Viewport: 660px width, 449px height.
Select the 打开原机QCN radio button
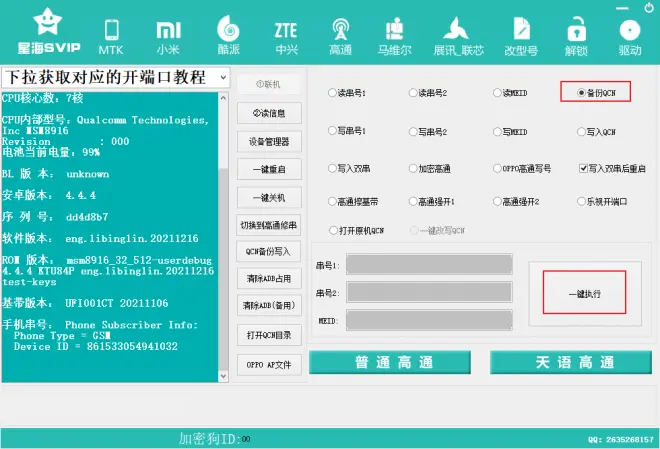pos(333,230)
